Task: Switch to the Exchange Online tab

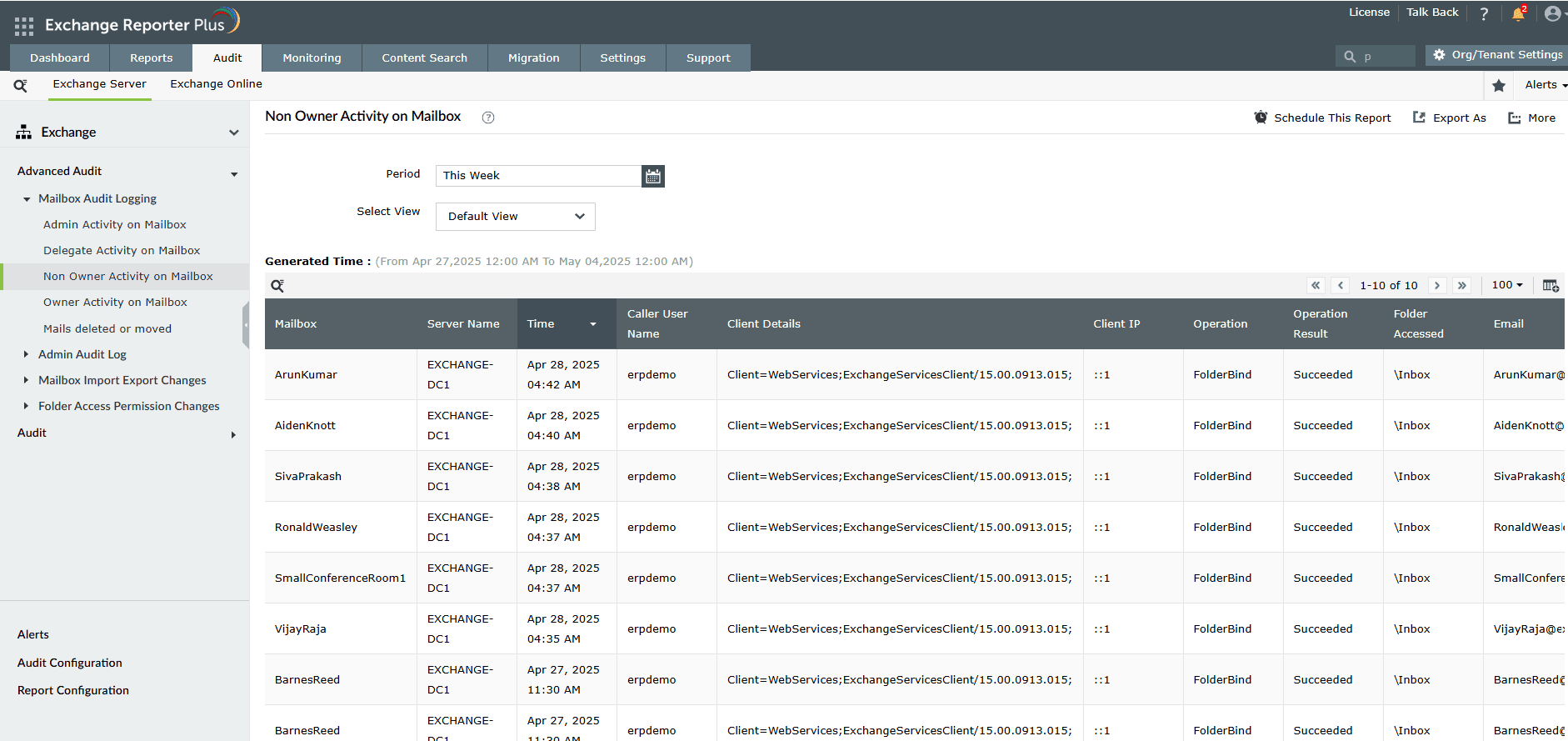Action: [216, 84]
